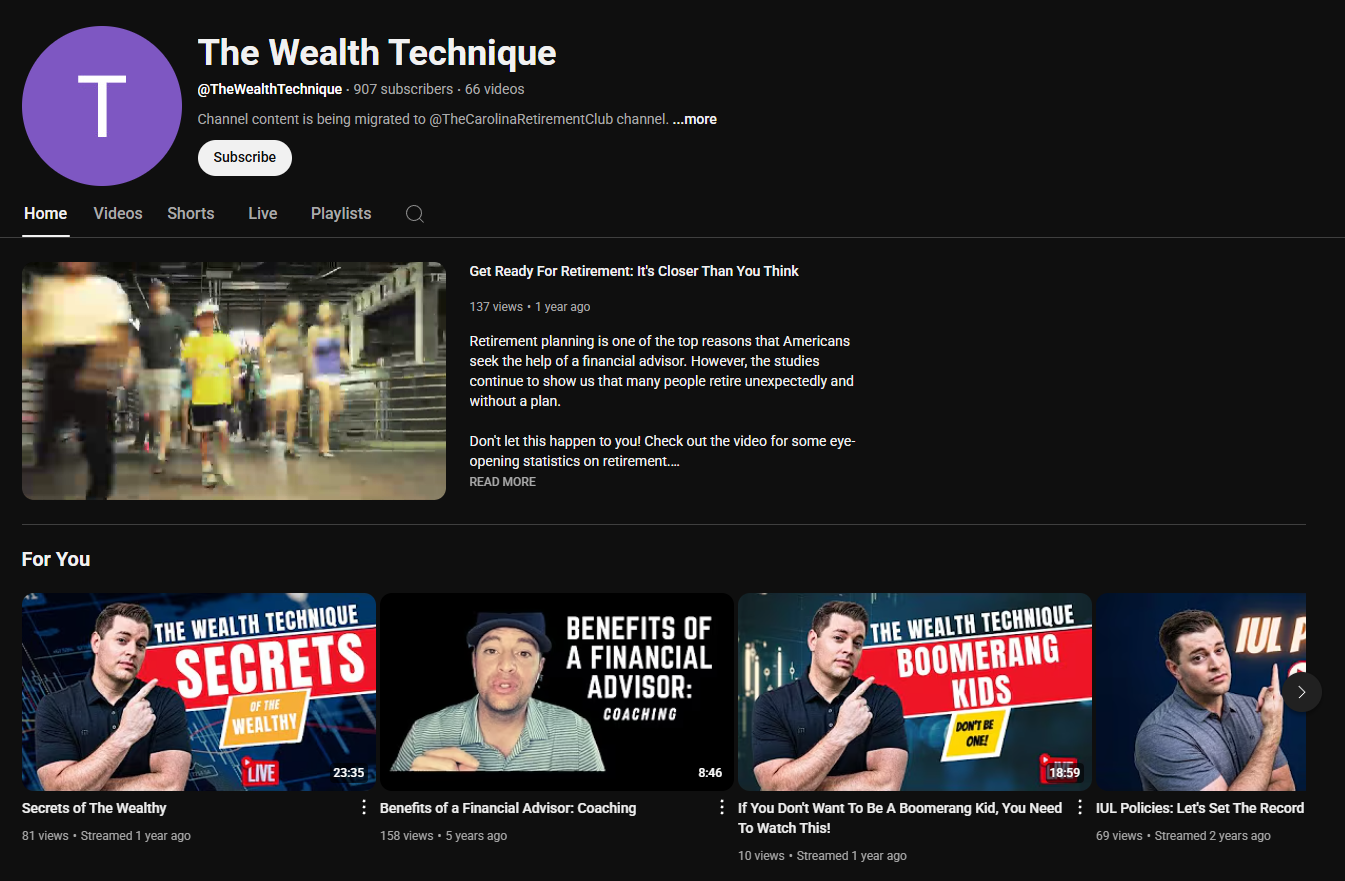Screen dimensions: 1345x881
Task: Open the Get Ready For Retirement video title
Action: coord(634,271)
